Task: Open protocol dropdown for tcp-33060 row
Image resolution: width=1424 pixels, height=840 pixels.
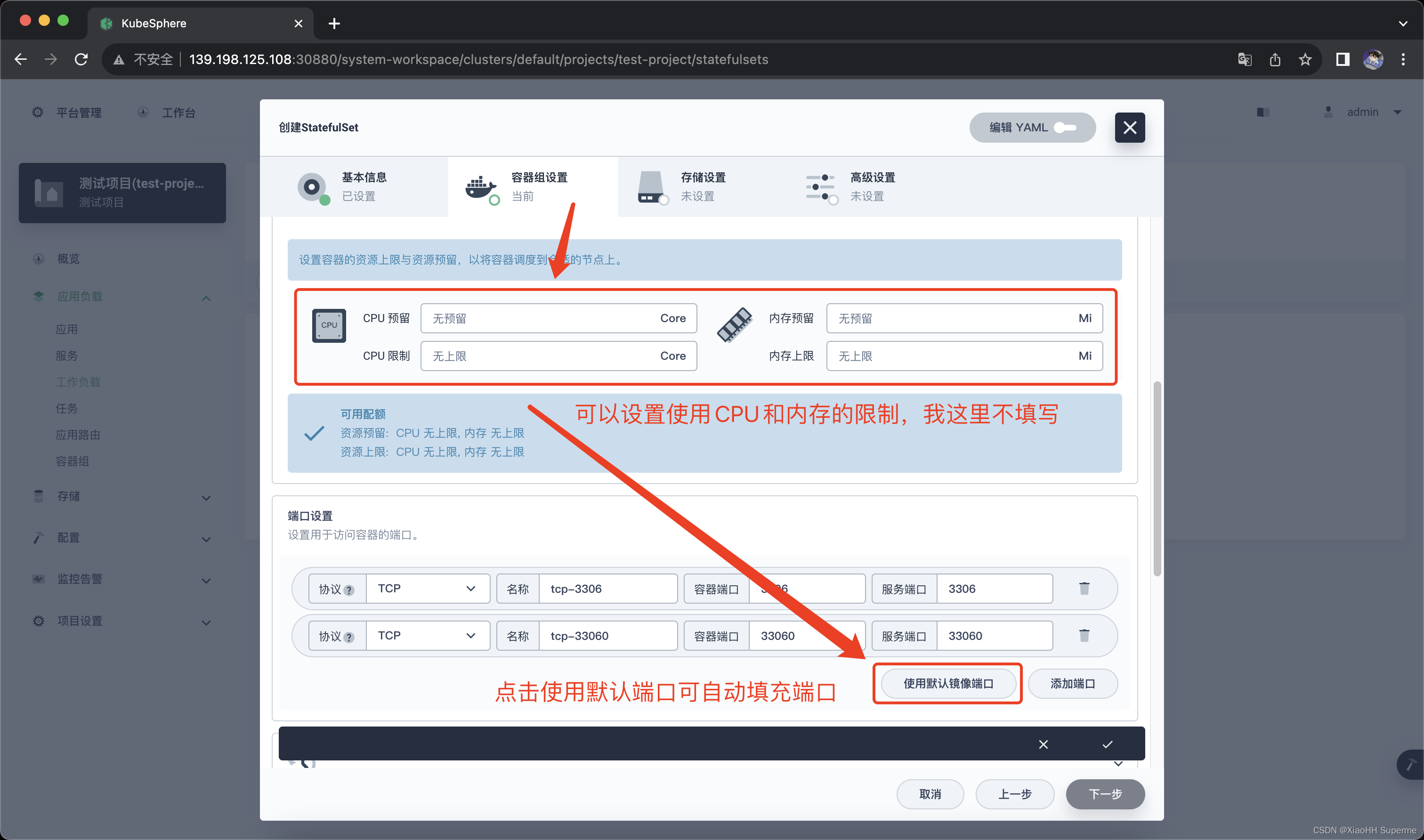Action: pyautogui.click(x=427, y=636)
